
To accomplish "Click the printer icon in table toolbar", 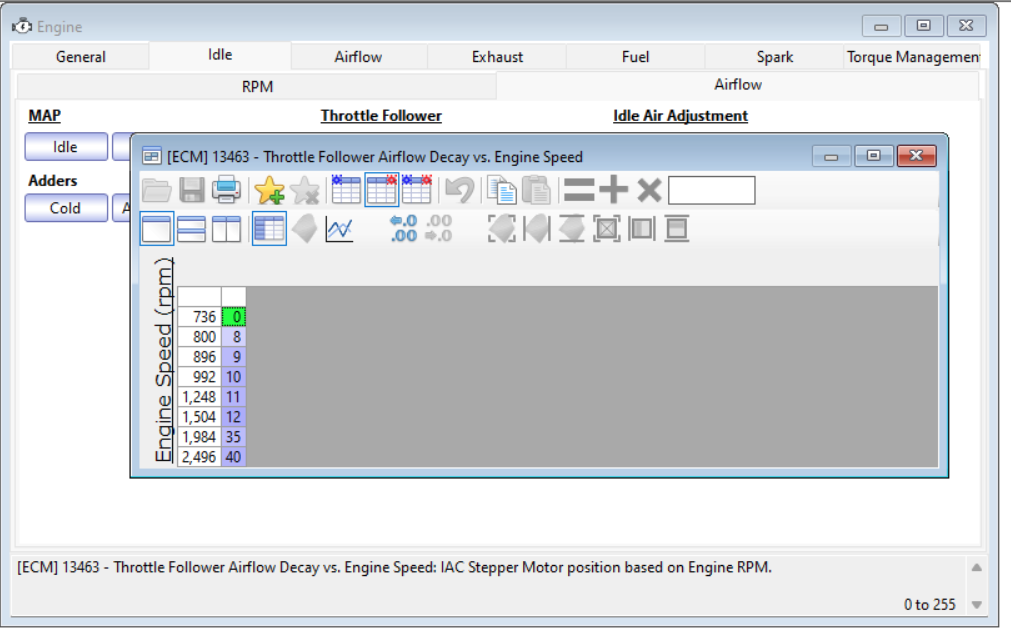I will (226, 190).
